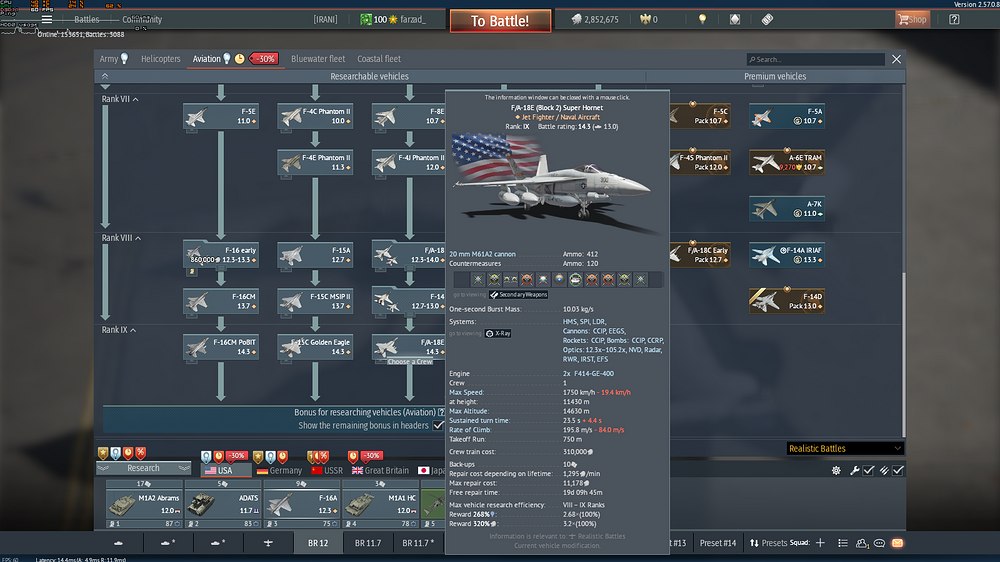Select the plane icon preset tab

268,543
